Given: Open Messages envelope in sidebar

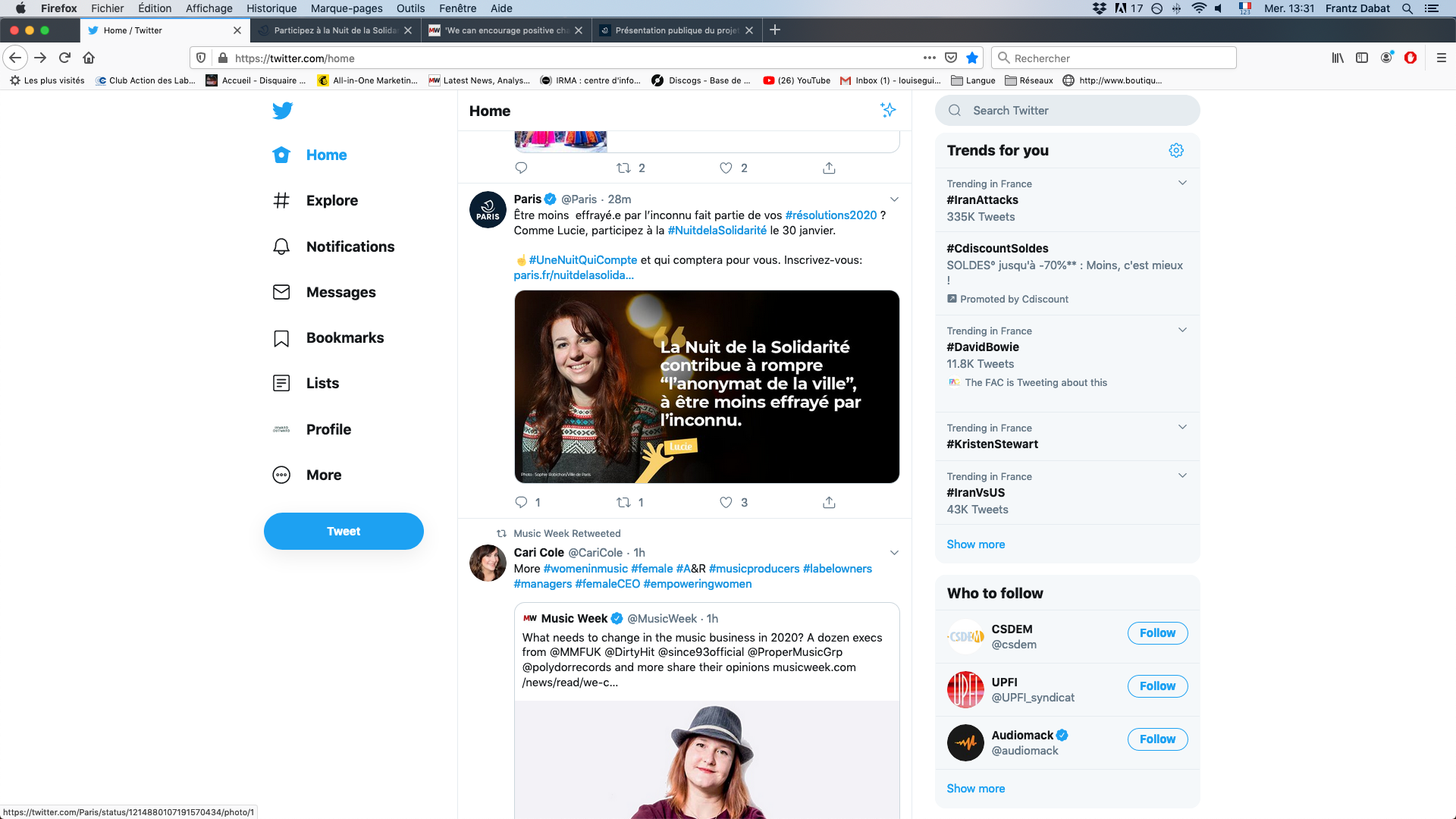Looking at the screenshot, I should click(x=325, y=292).
